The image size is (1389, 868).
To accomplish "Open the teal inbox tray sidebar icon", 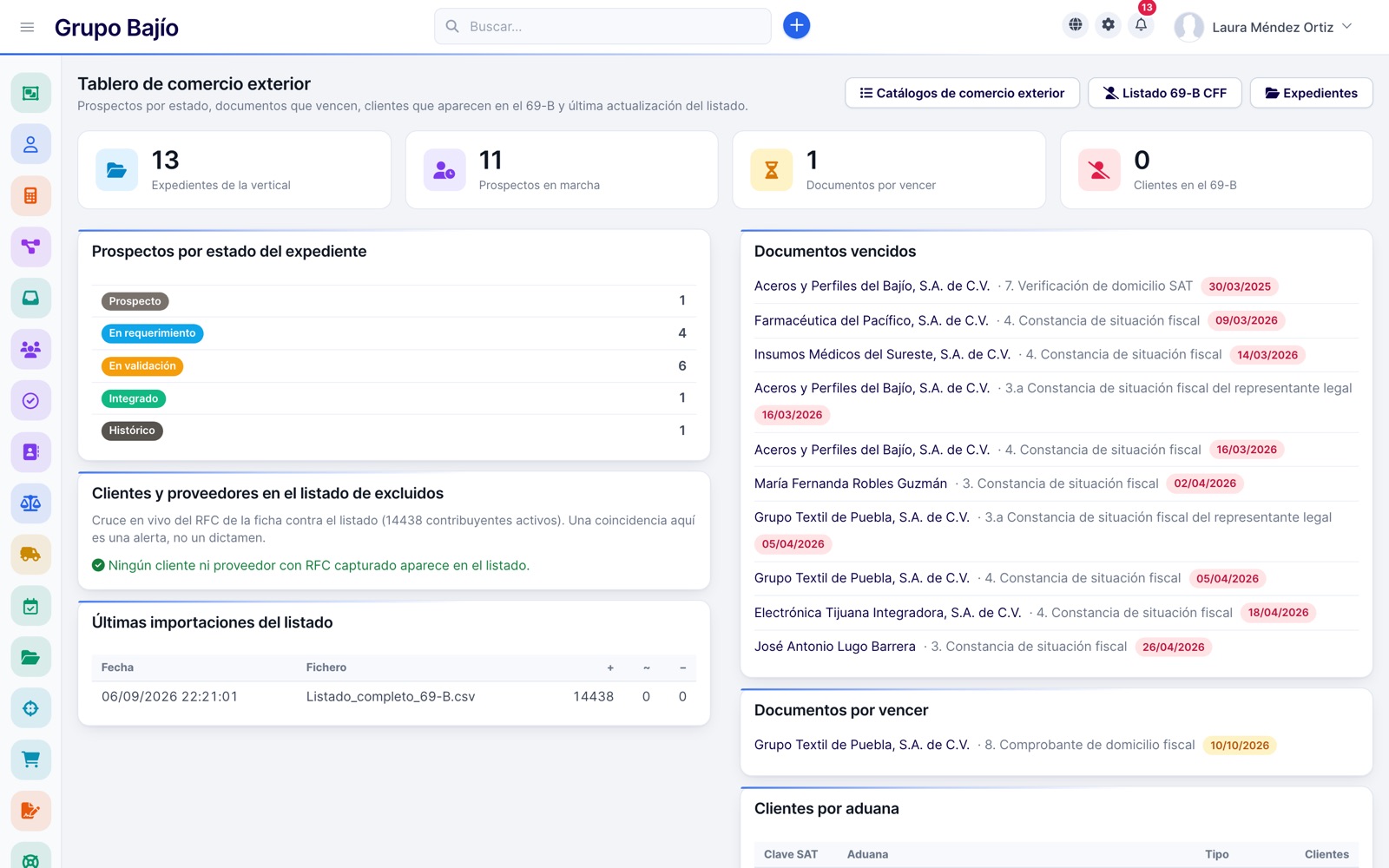I will click(x=30, y=298).
